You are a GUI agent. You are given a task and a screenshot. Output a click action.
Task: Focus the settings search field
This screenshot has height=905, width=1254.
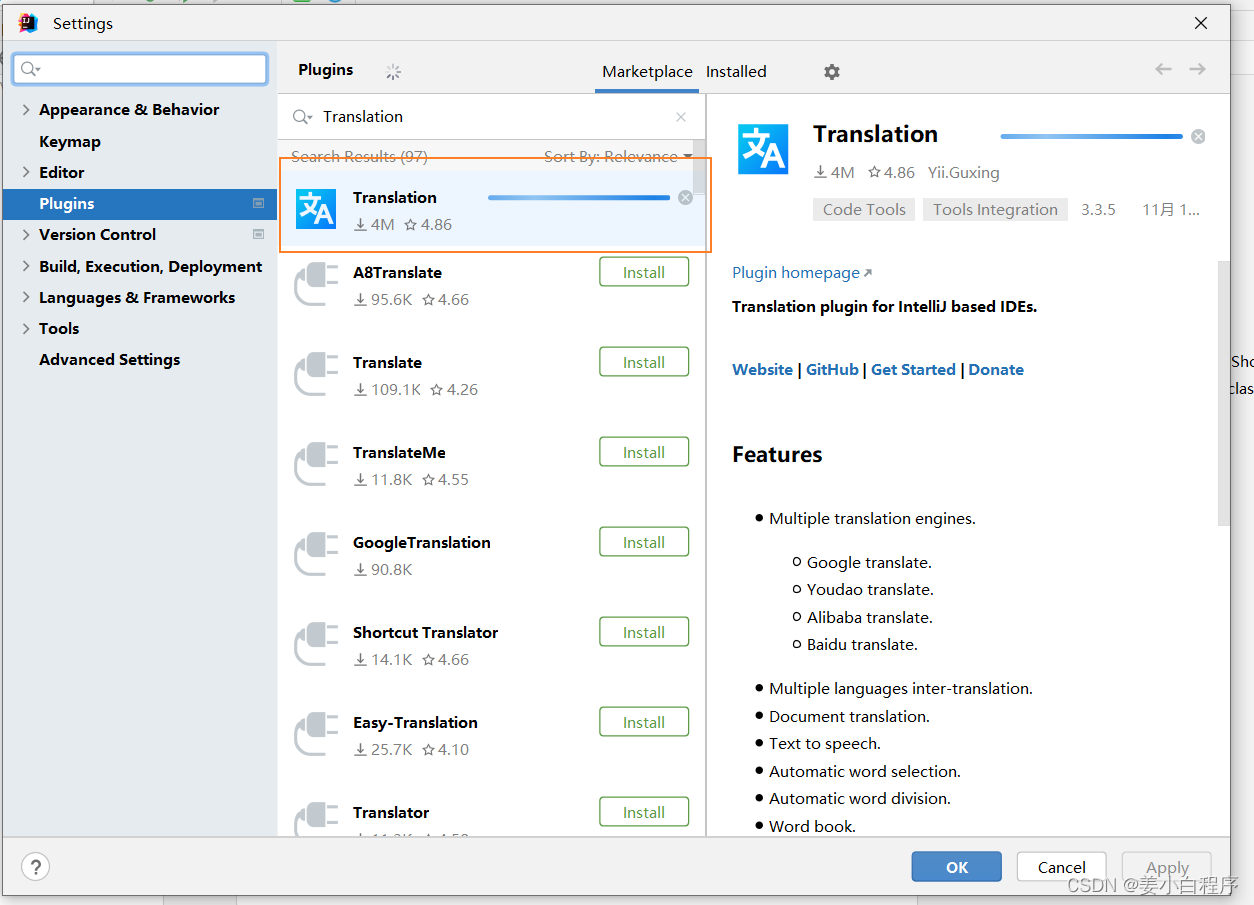[x=140, y=69]
